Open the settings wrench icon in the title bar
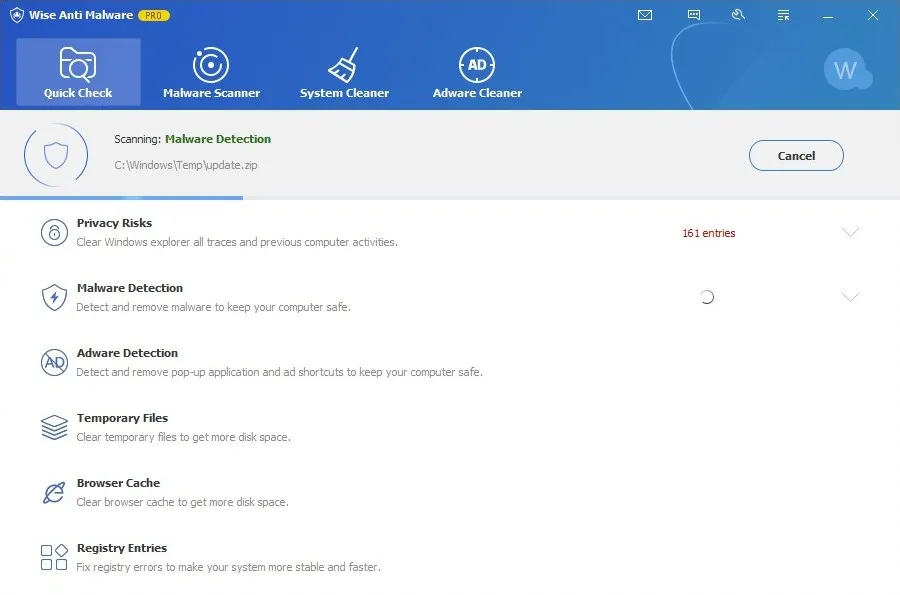This screenshot has width=900, height=595. click(x=738, y=15)
